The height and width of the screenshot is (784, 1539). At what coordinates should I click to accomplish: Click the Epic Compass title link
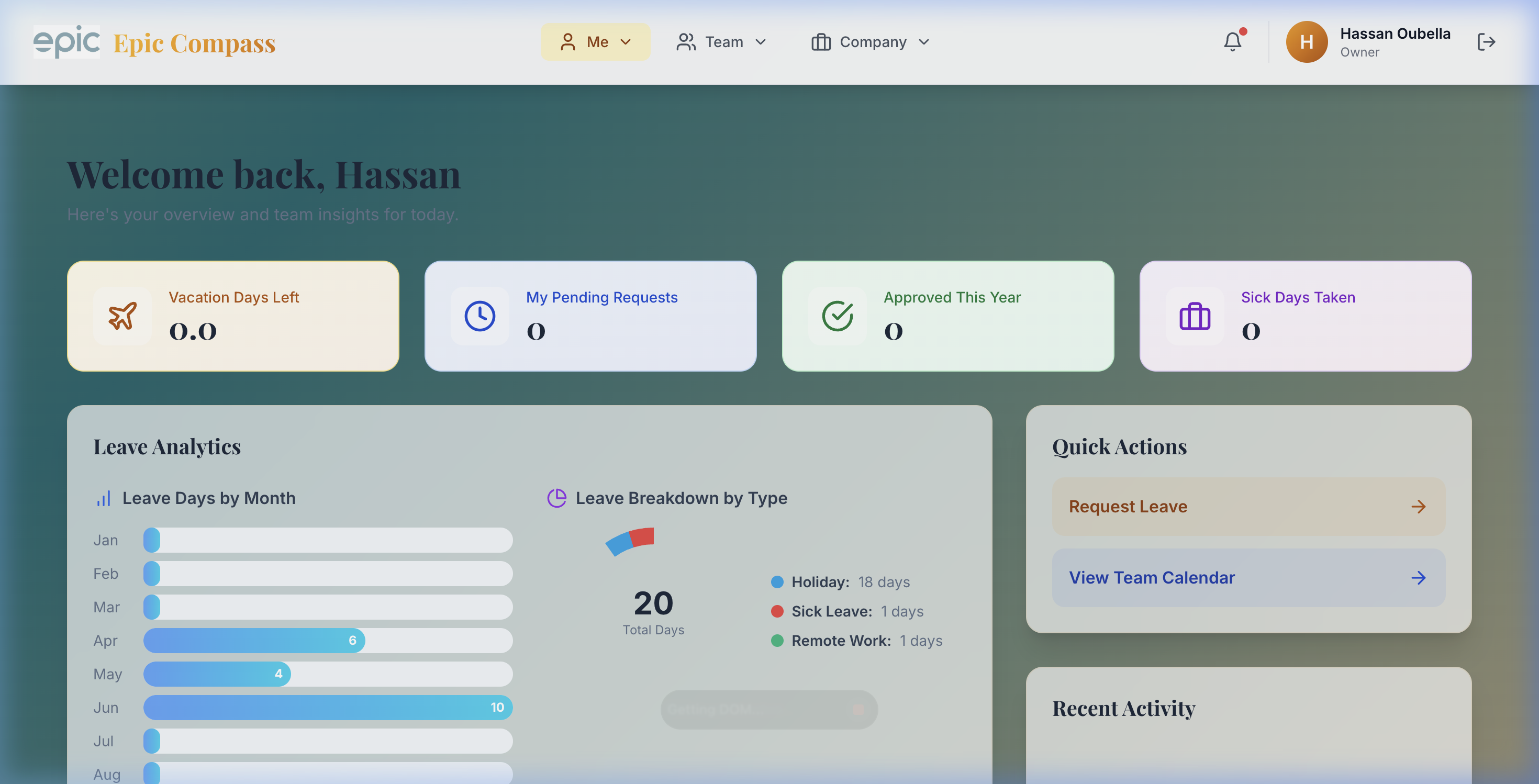(x=194, y=43)
